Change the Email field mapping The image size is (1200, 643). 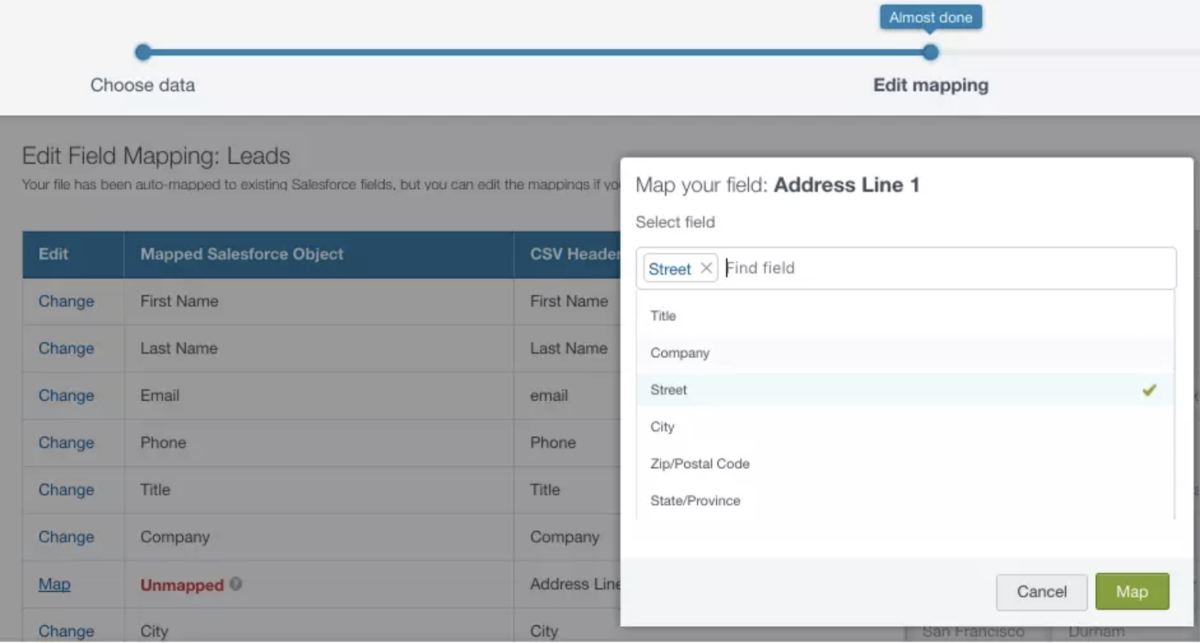click(66, 395)
